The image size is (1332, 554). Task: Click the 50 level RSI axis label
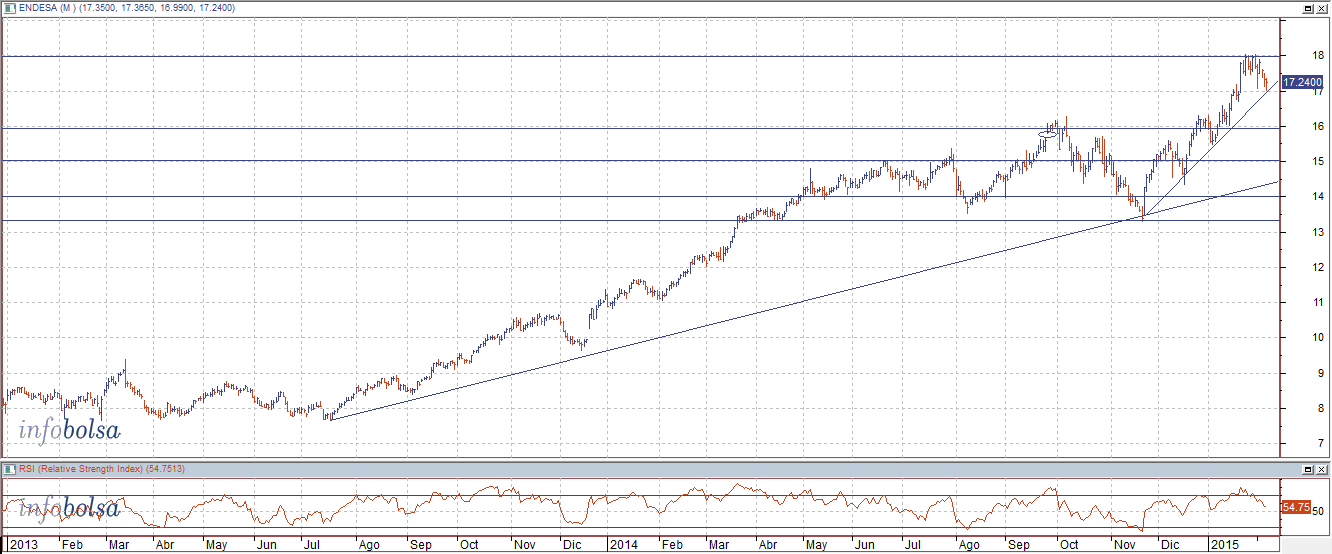[1319, 511]
